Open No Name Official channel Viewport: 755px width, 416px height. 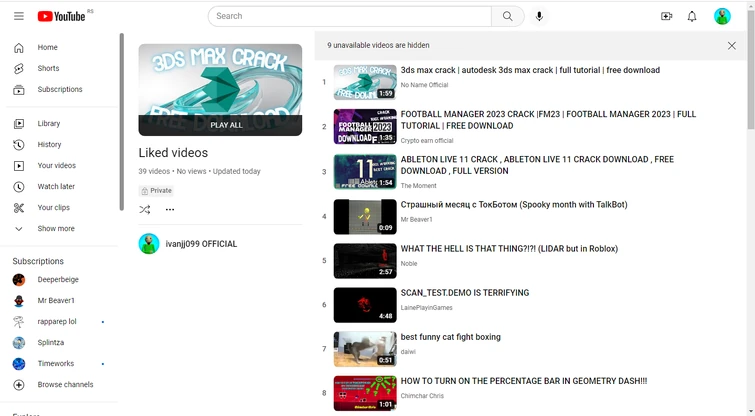click(x=424, y=85)
